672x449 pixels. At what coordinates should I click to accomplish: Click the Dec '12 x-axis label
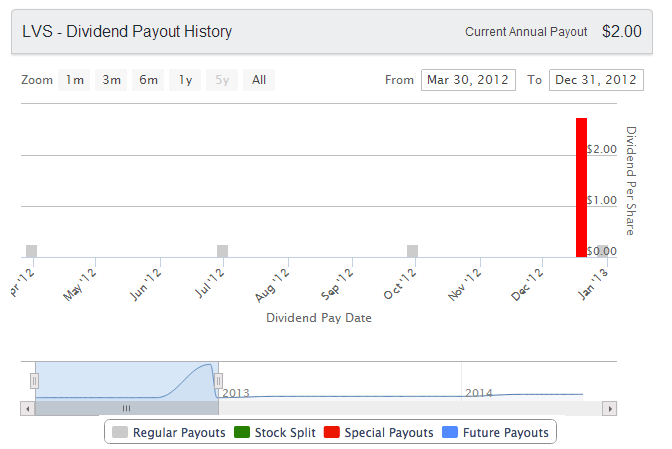pyautogui.click(x=527, y=285)
